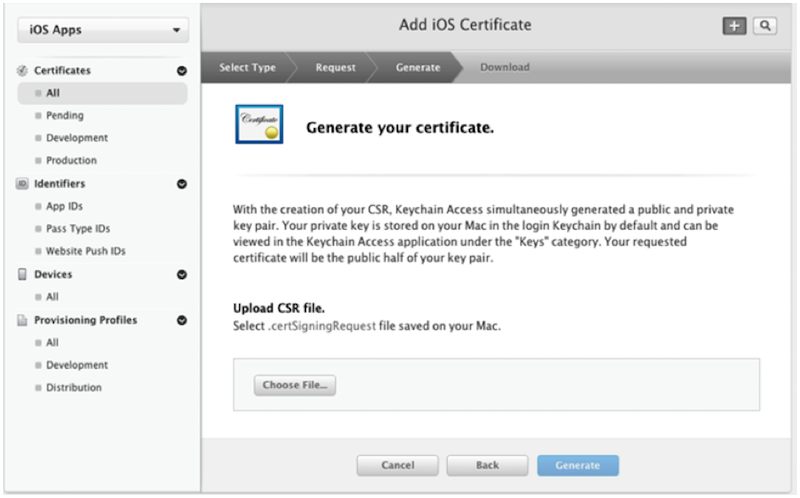Viewport: 800px width, 498px height.
Task: Collapse the Certificates section chevron
Action: (x=182, y=71)
